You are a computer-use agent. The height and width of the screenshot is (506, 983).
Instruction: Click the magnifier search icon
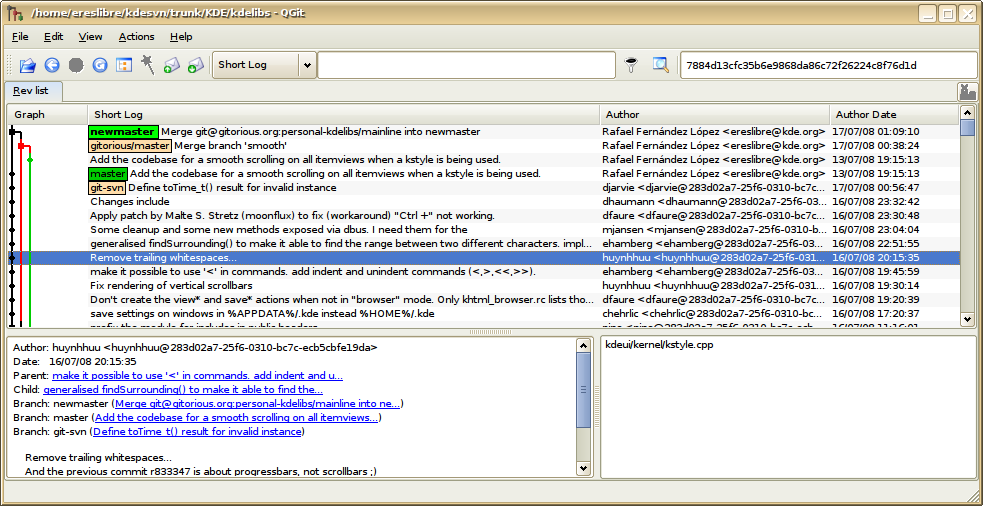[660, 65]
